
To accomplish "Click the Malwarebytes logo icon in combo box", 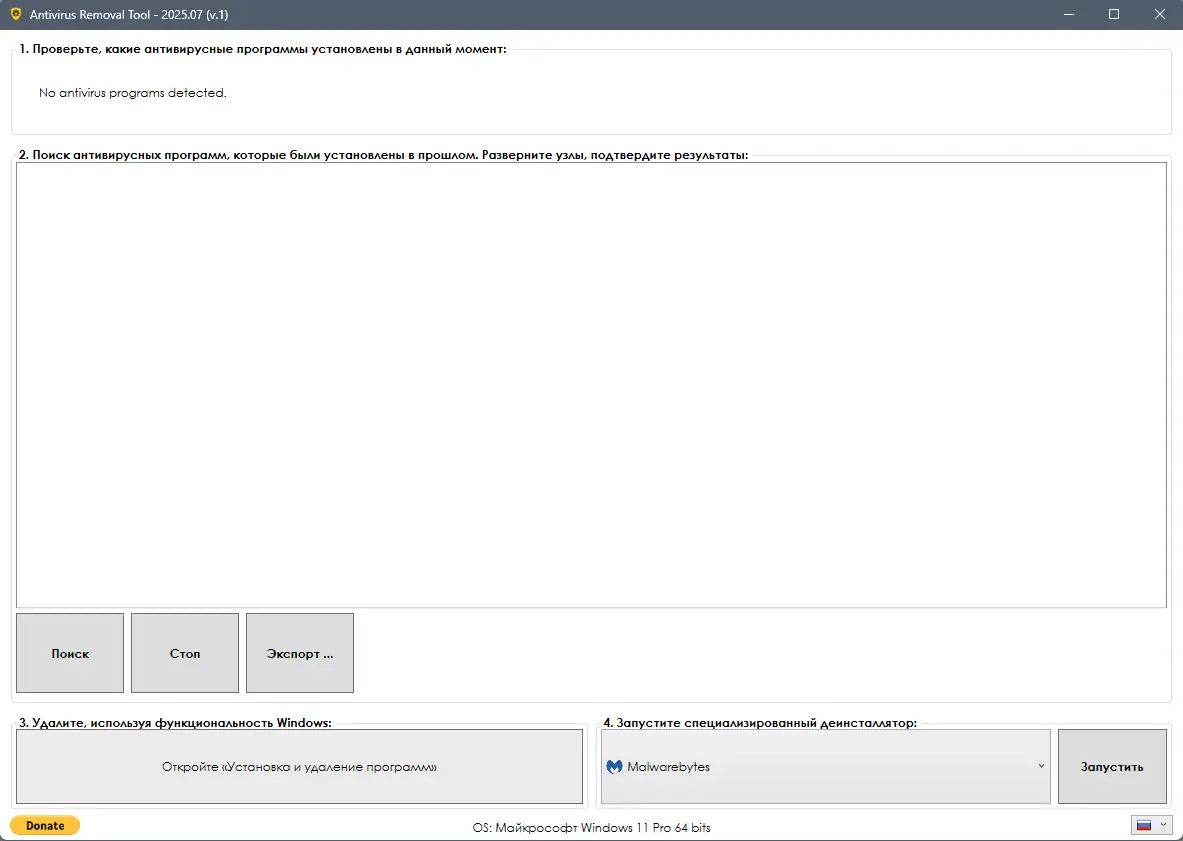I will [614, 766].
